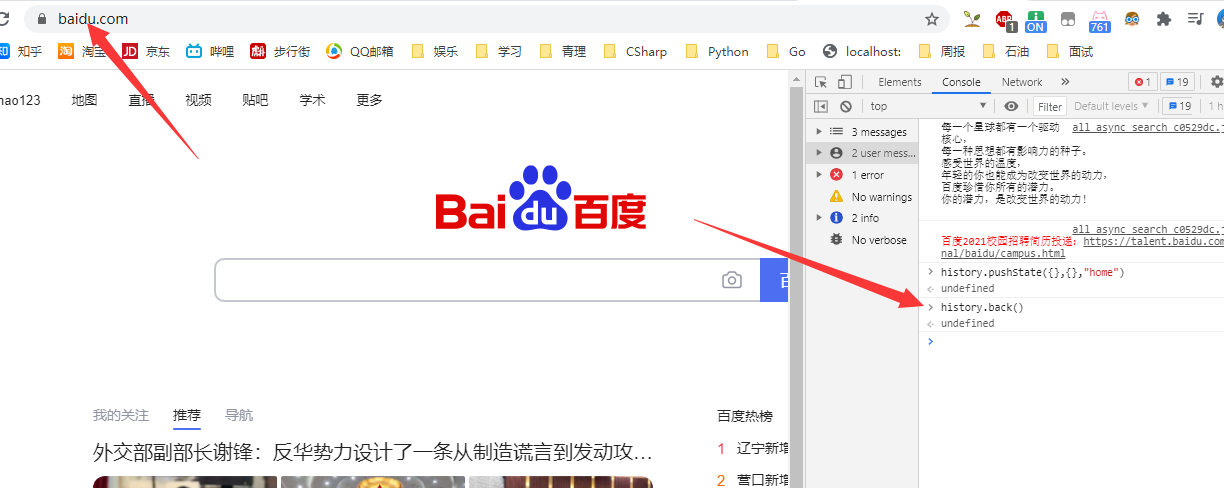
Task: Select the 我的关注 feed tab
Action: pyautogui.click(x=121, y=415)
